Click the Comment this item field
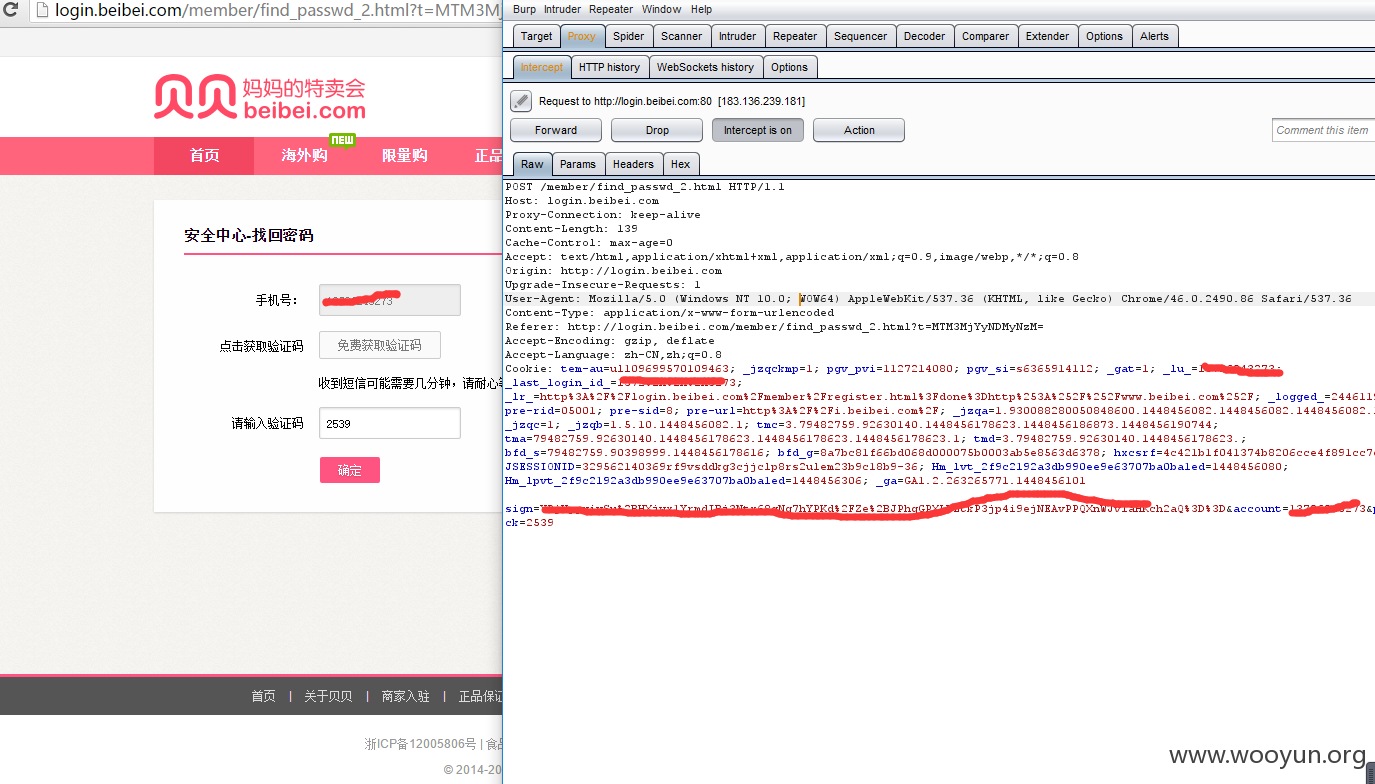Screen dimensions: 1375x784 click(x=1323, y=130)
